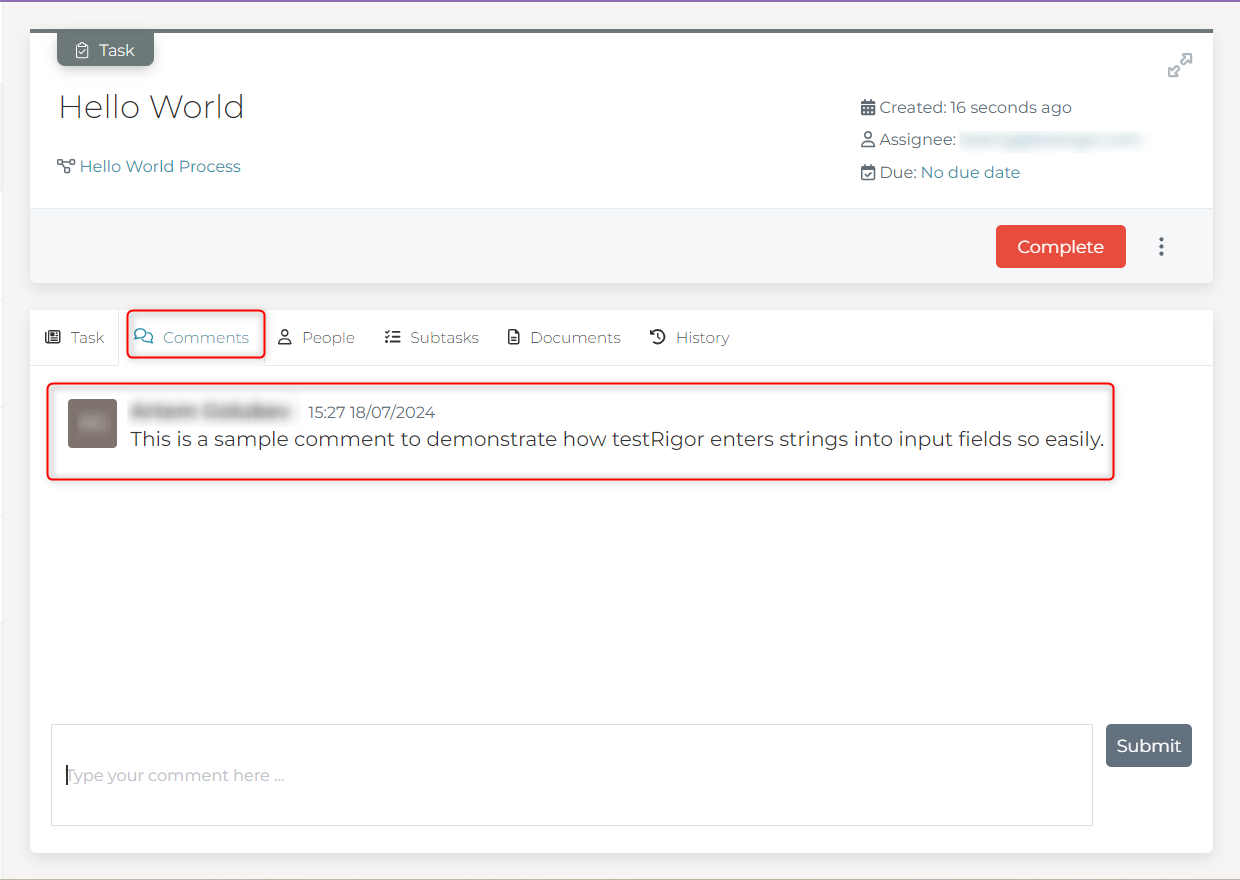Click the clipboard icon in the Task badge
This screenshot has height=880, width=1240.
tap(82, 50)
